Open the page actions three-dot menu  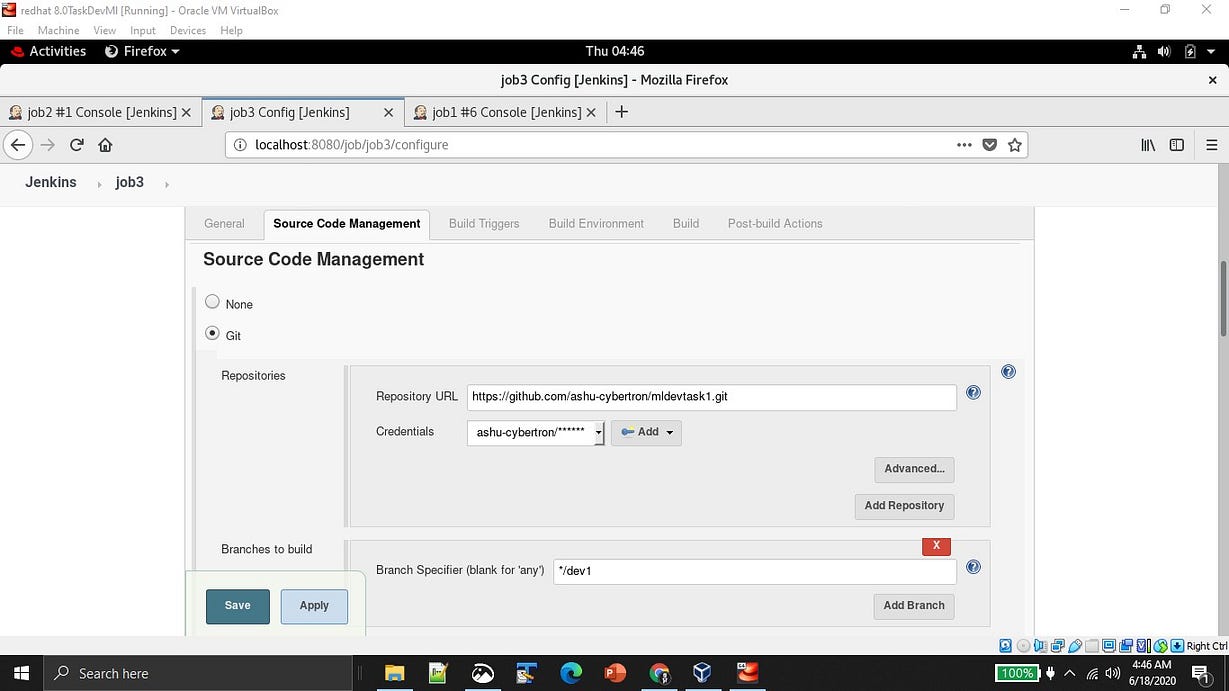[964, 145]
